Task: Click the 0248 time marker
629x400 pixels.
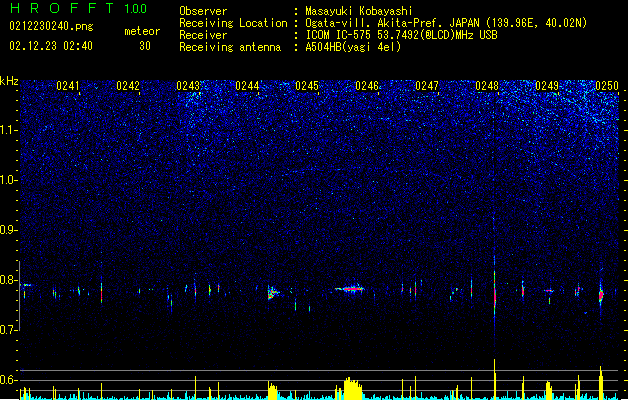Action: click(487, 86)
